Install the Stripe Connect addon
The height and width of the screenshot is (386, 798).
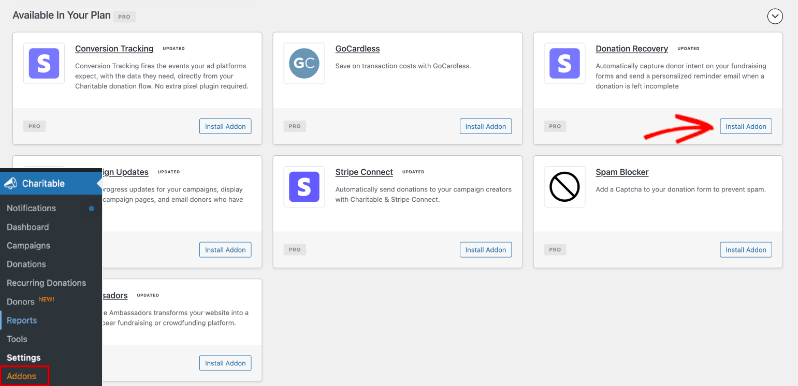(486, 250)
